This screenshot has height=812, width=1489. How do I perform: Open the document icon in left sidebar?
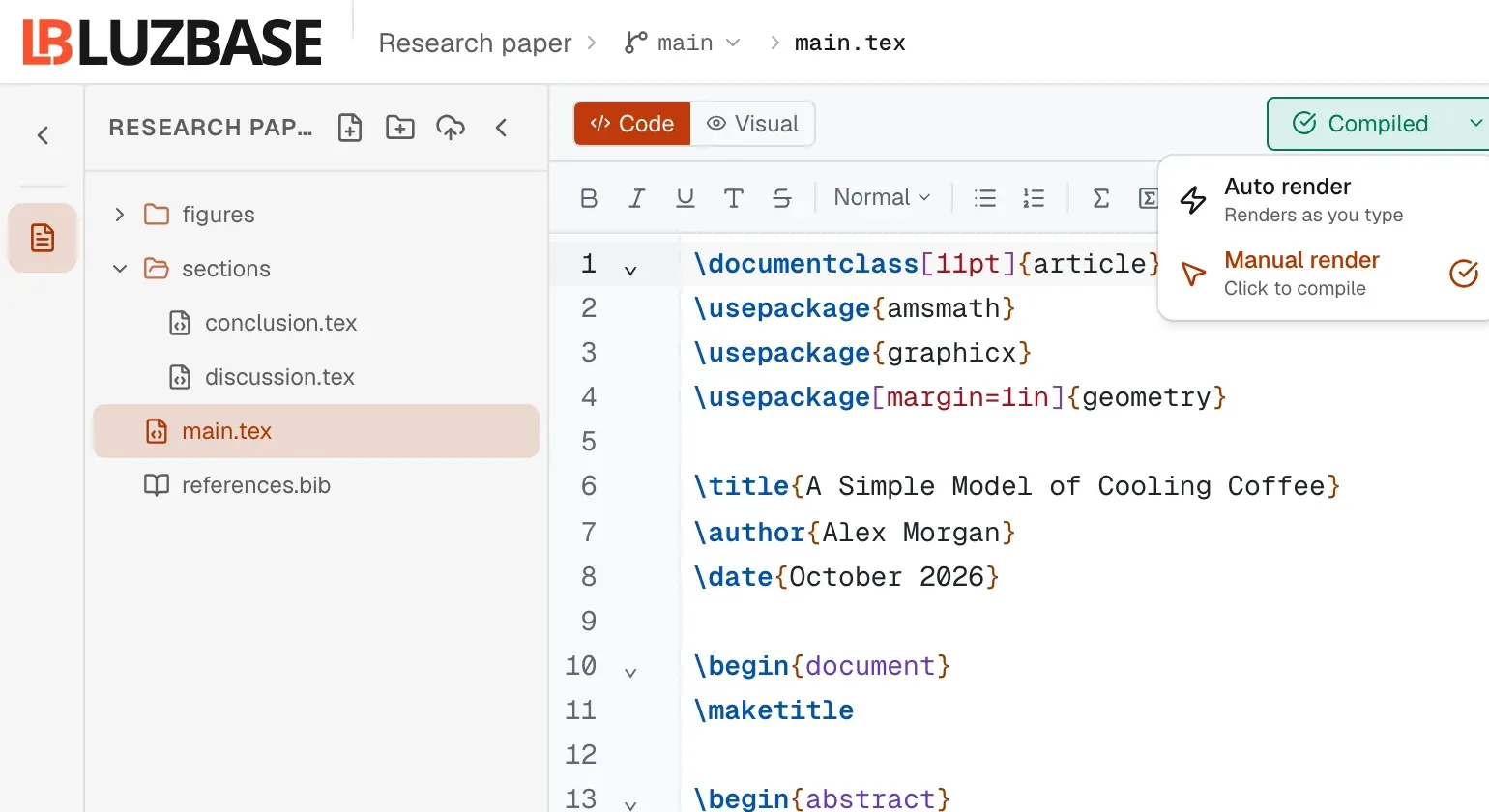coord(43,238)
